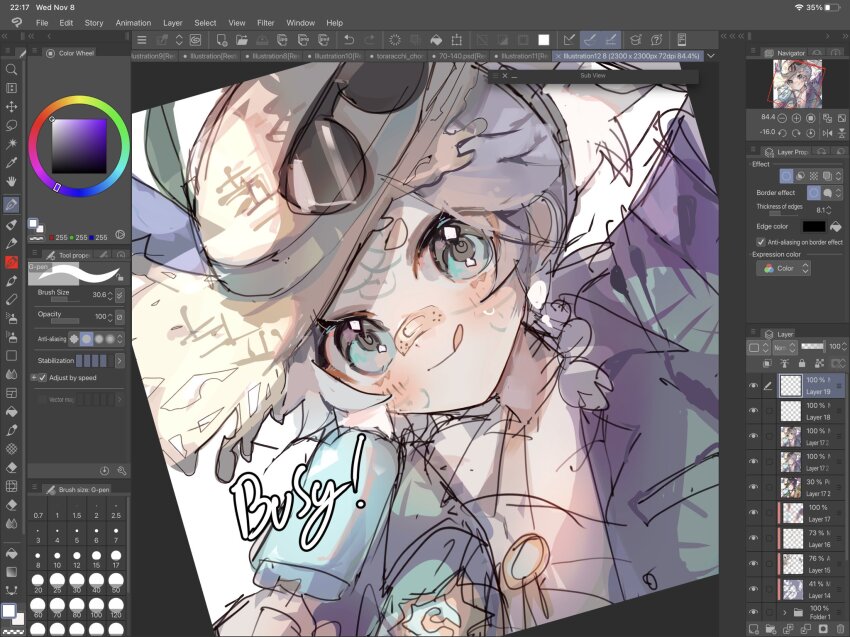
Task: Choose the 120 brush size preset
Action: [x=115, y=608]
